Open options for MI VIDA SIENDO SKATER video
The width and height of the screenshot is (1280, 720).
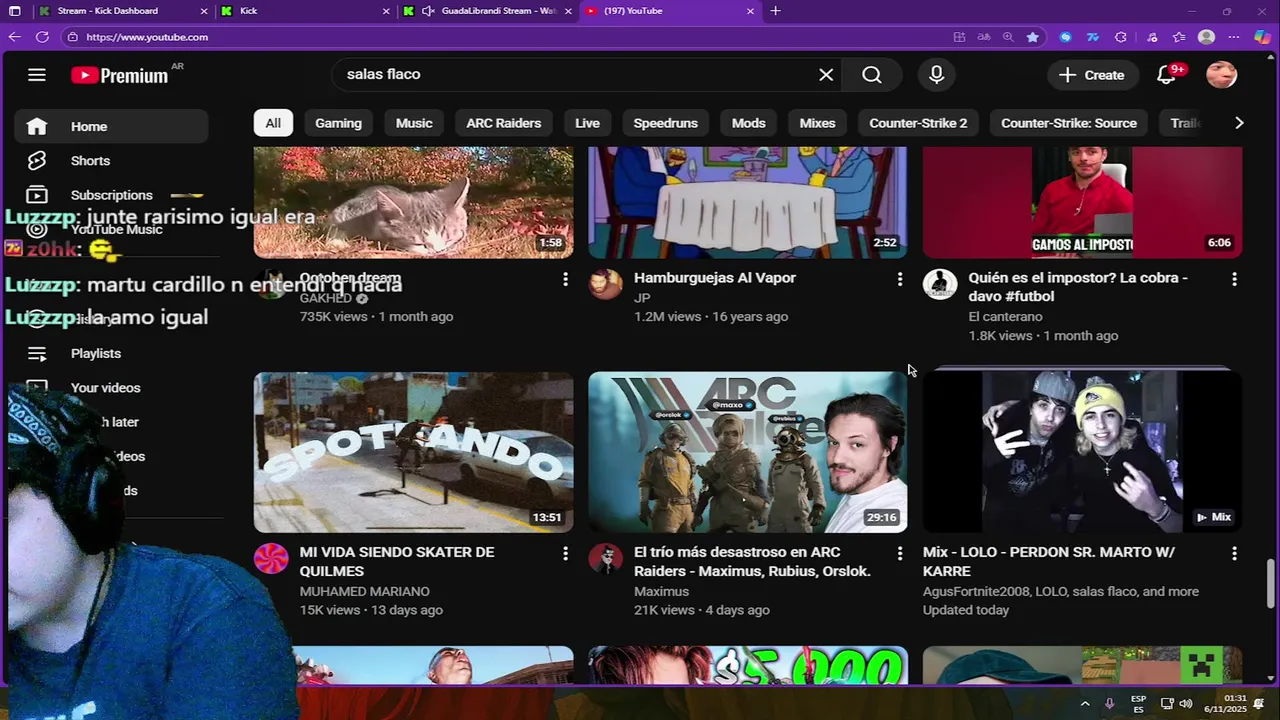click(565, 553)
